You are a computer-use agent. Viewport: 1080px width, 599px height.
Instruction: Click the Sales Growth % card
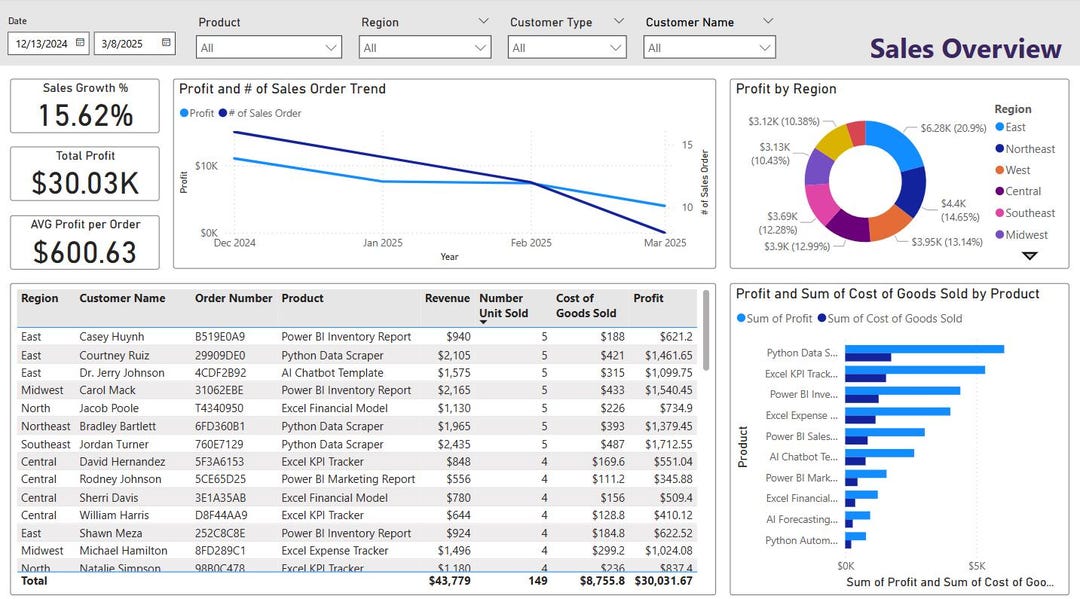(85, 105)
